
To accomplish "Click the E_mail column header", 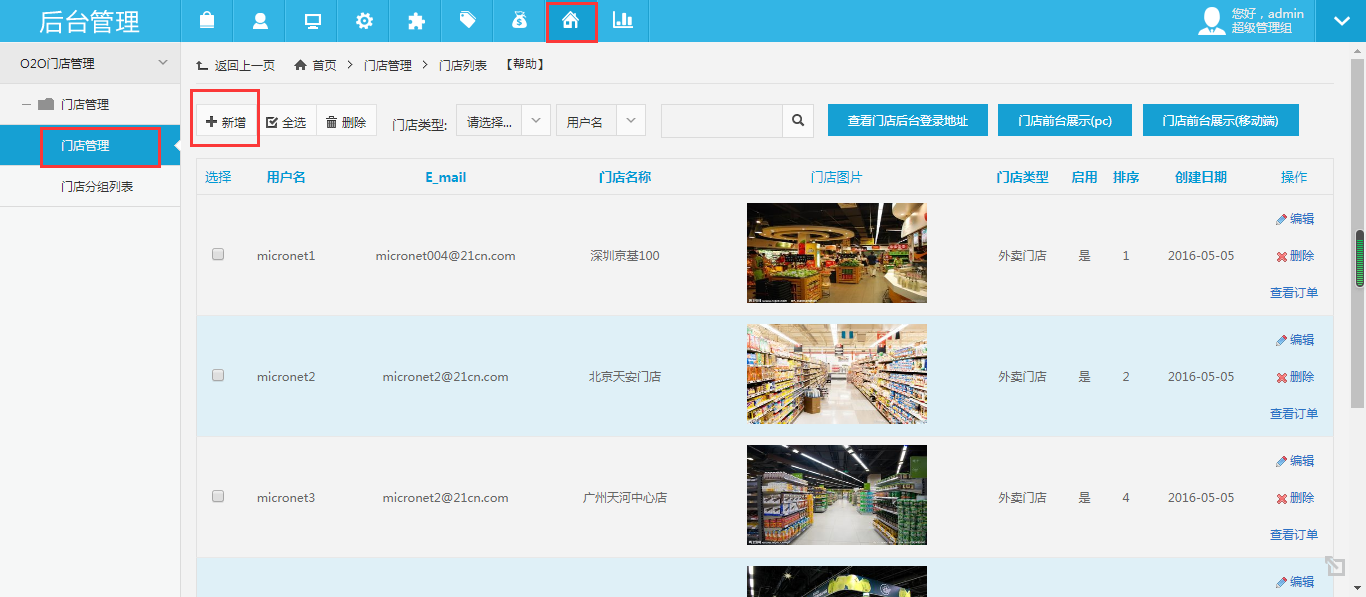I will coord(446,177).
